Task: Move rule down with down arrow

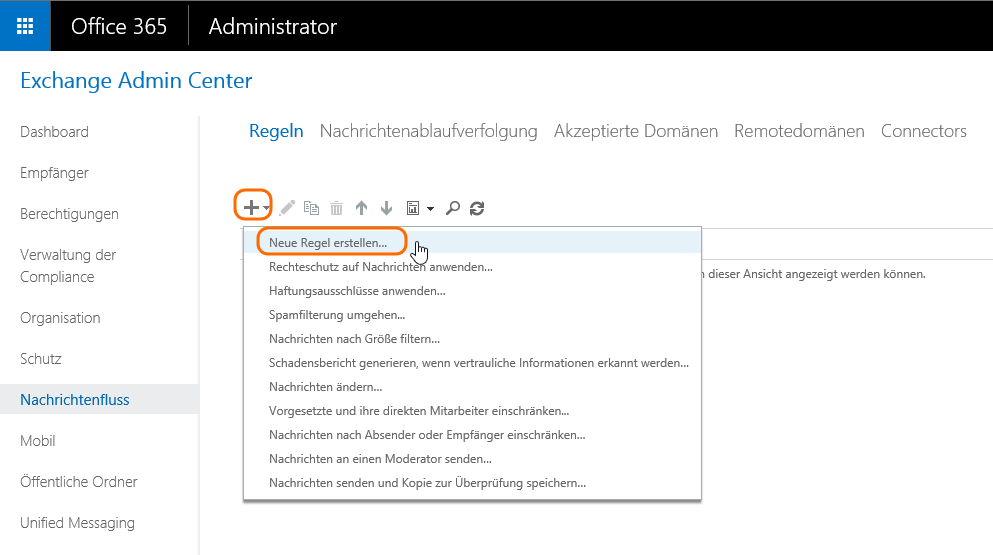Action: pos(386,208)
